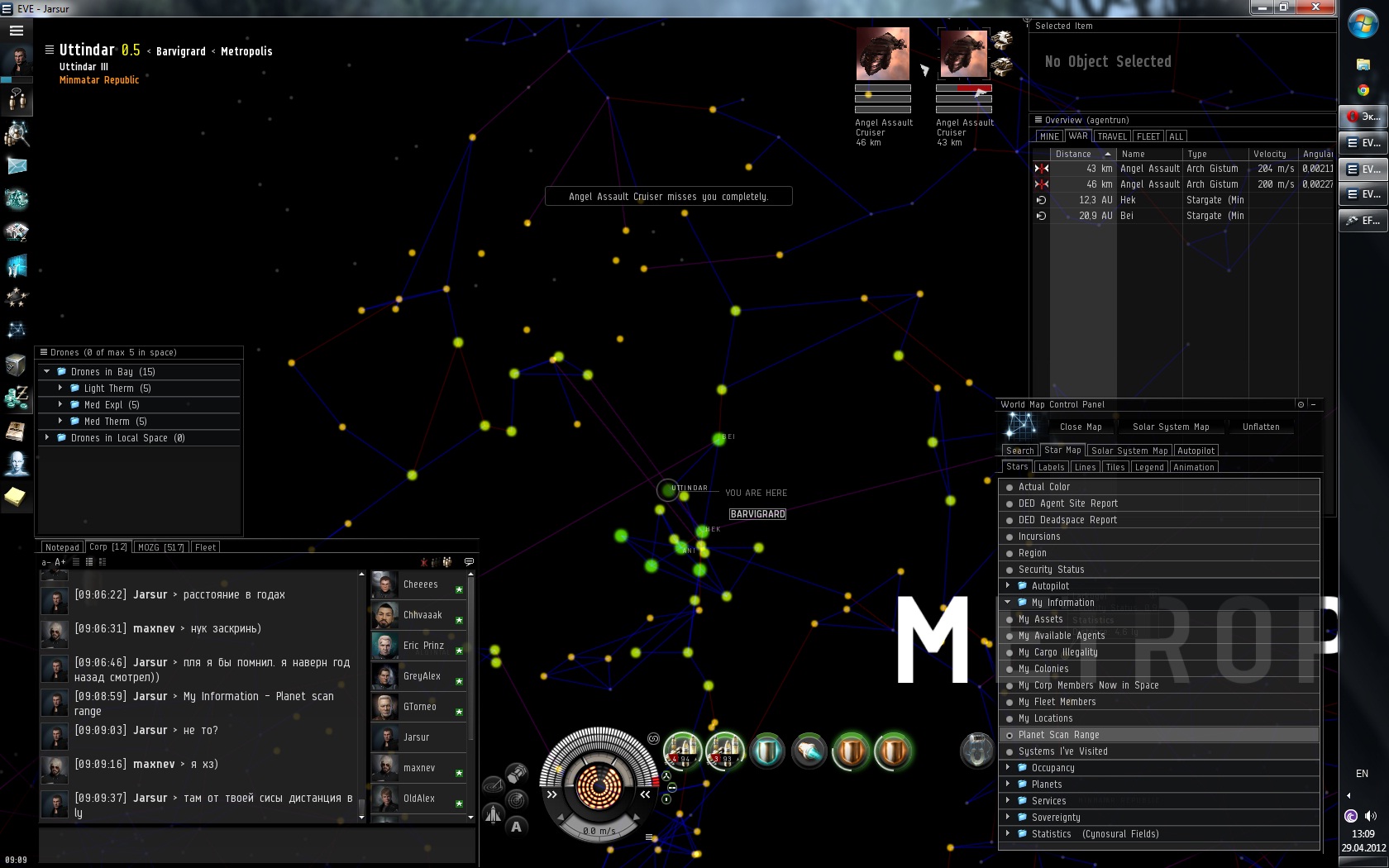Select My Available Agents option

[x=1159, y=636]
